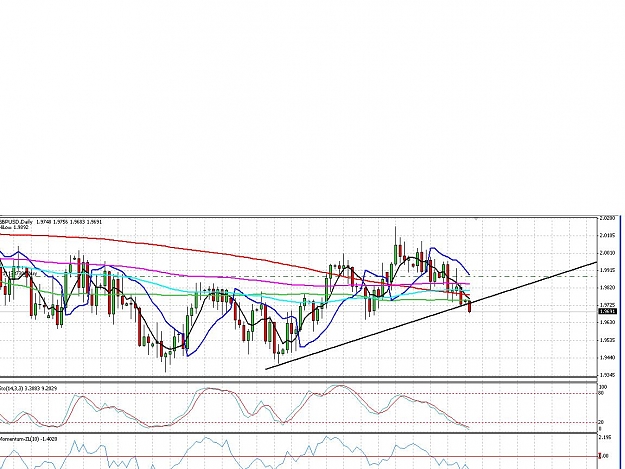Click the Momentum (10) indicator label
This screenshot has height=469, width=625.
point(28,439)
